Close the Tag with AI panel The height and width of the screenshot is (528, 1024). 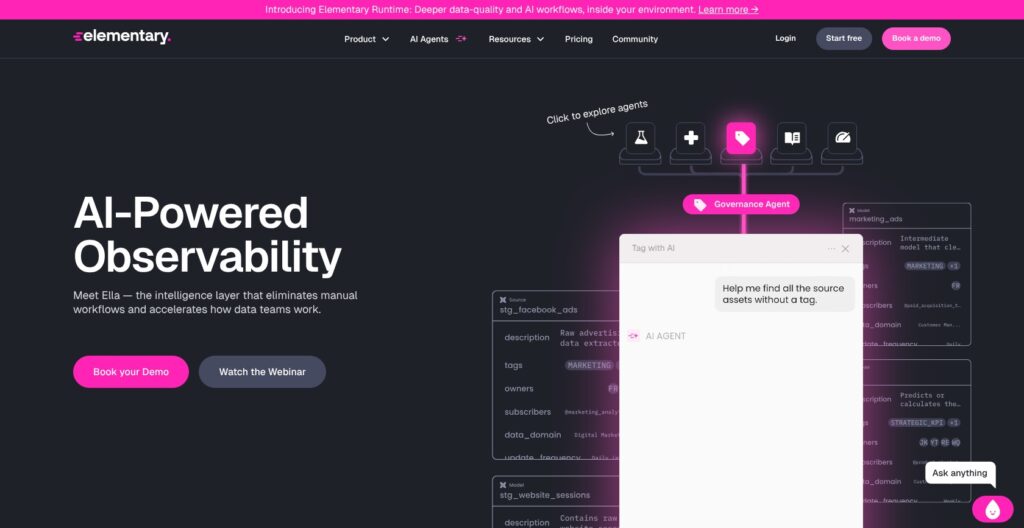tap(846, 249)
